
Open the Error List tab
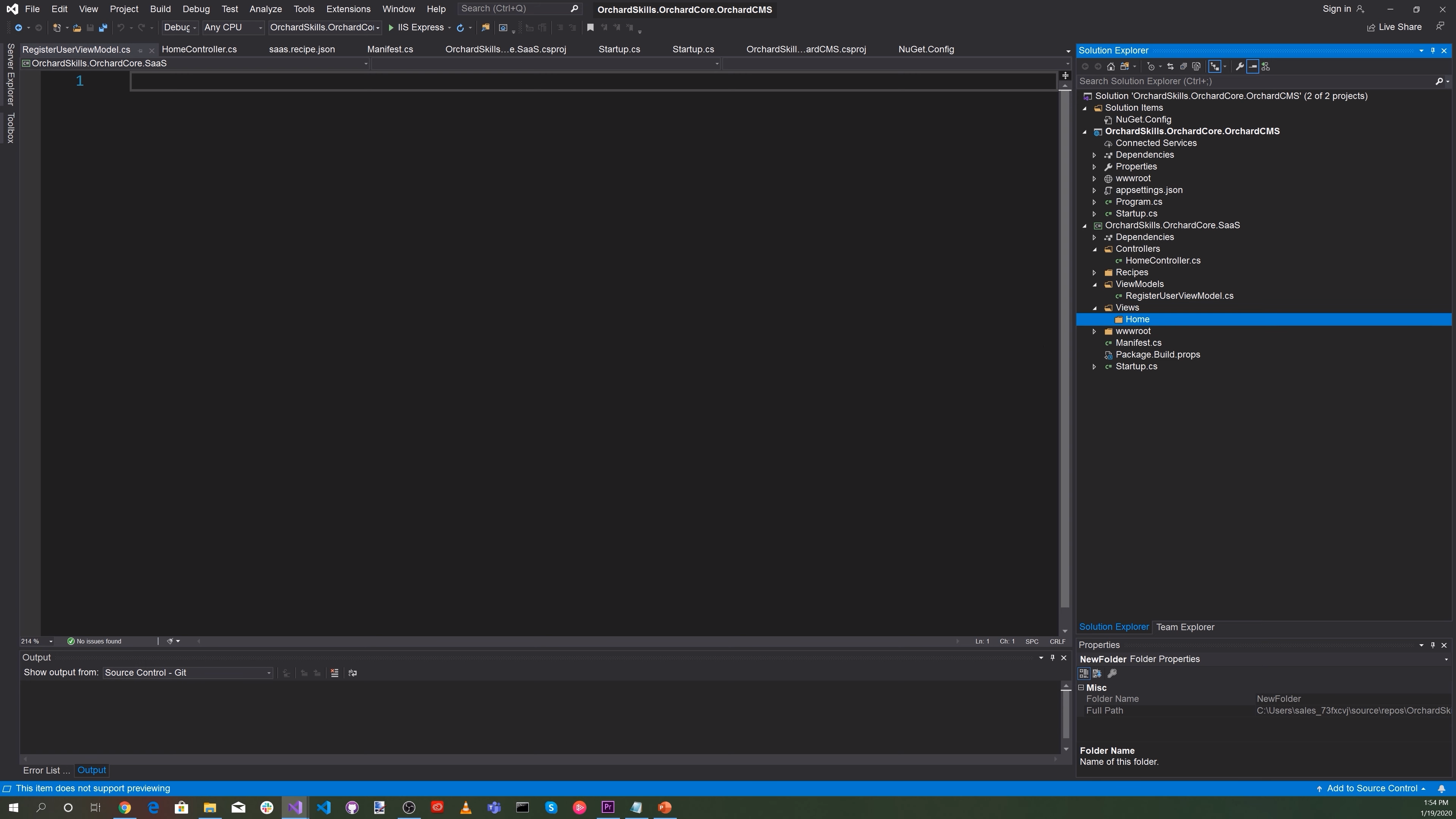click(x=46, y=770)
